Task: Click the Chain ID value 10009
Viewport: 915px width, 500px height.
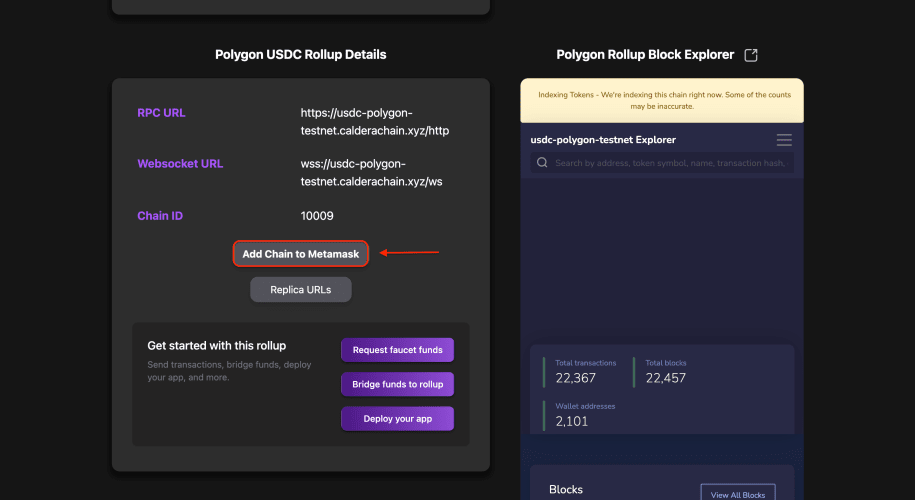Action: 317,216
